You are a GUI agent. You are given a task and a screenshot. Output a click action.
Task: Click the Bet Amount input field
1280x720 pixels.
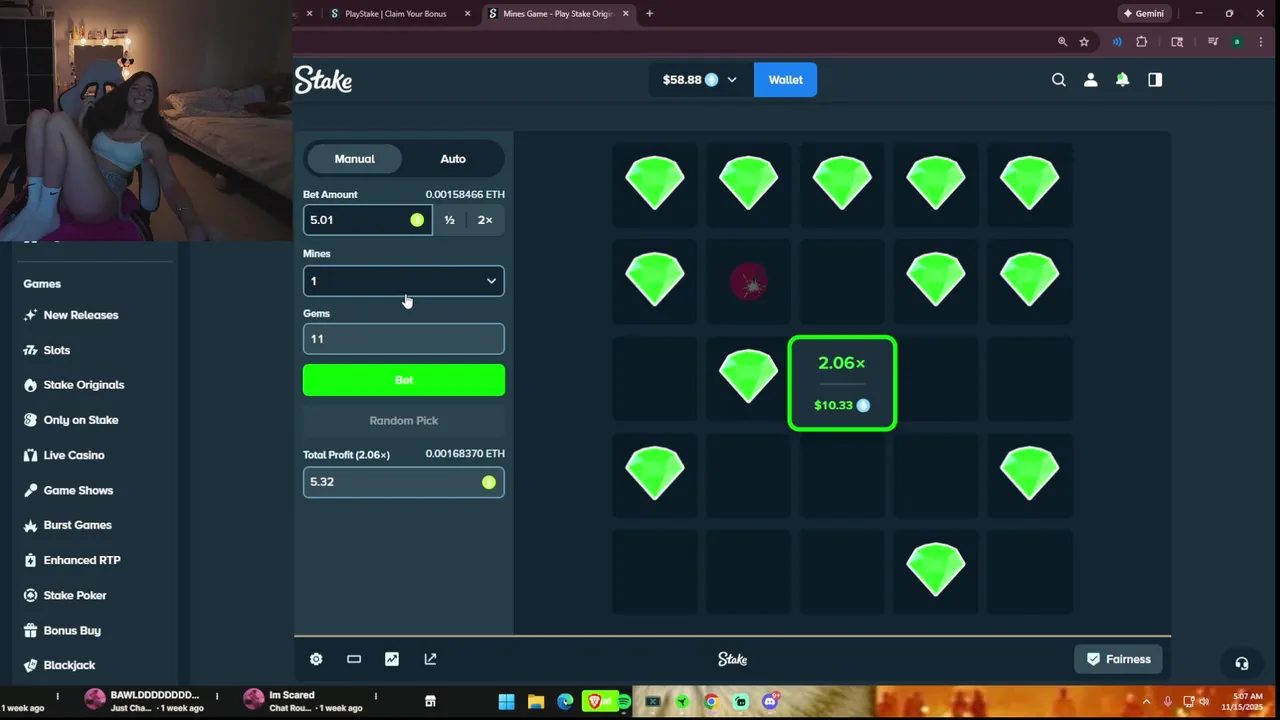coord(367,220)
